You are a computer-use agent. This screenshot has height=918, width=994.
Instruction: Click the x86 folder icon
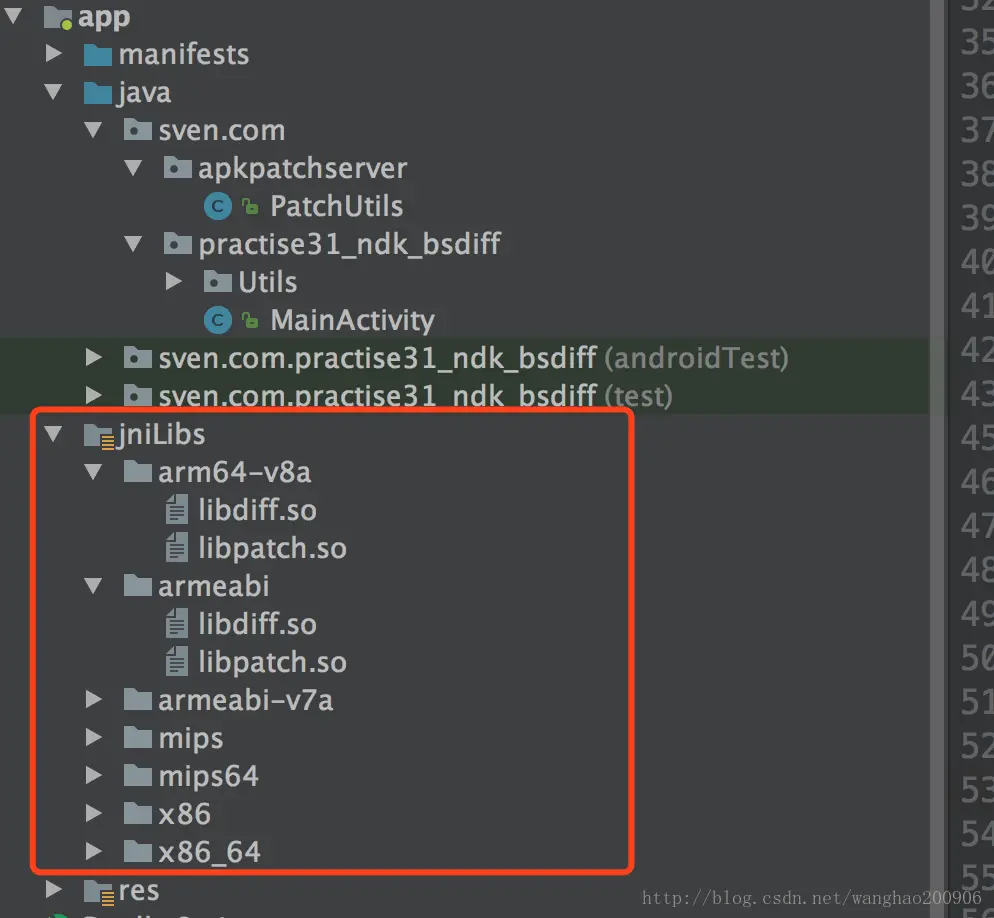[138, 813]
